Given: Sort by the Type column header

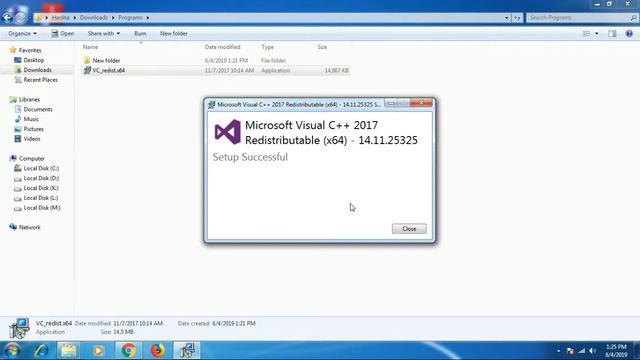Looking at the screenshot, I should [x=267, y=47].
